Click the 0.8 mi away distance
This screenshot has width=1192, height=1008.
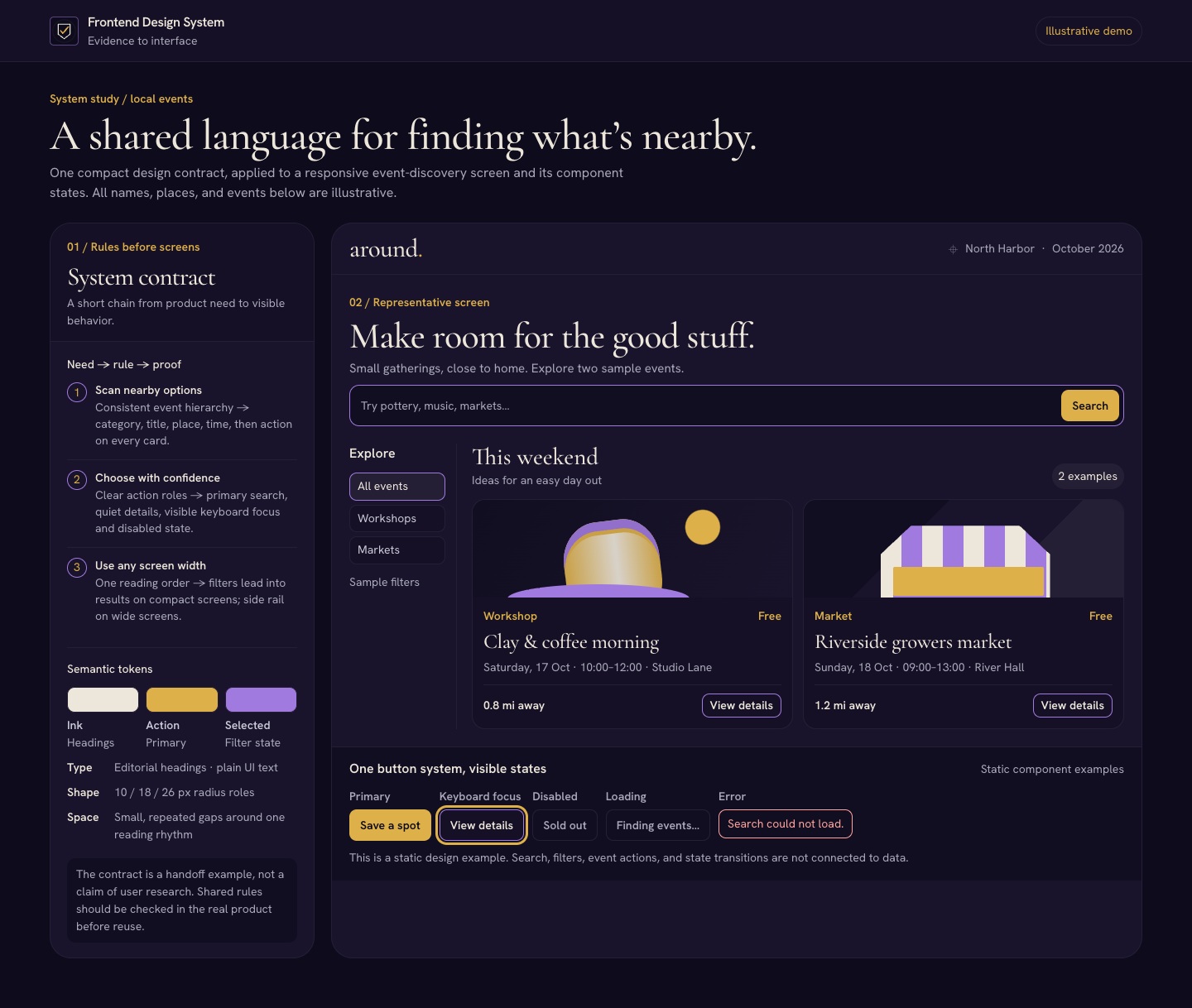point(514,706)
